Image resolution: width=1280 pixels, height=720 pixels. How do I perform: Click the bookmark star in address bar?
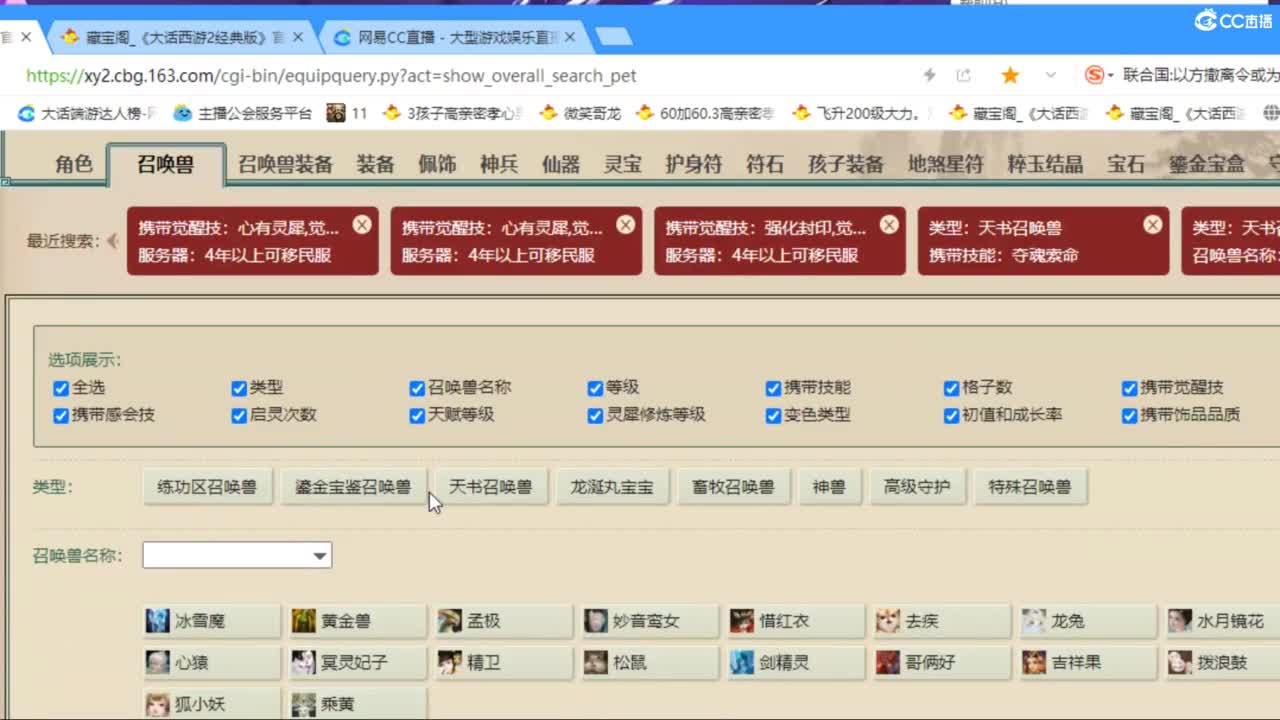[x=1010, y=75]
